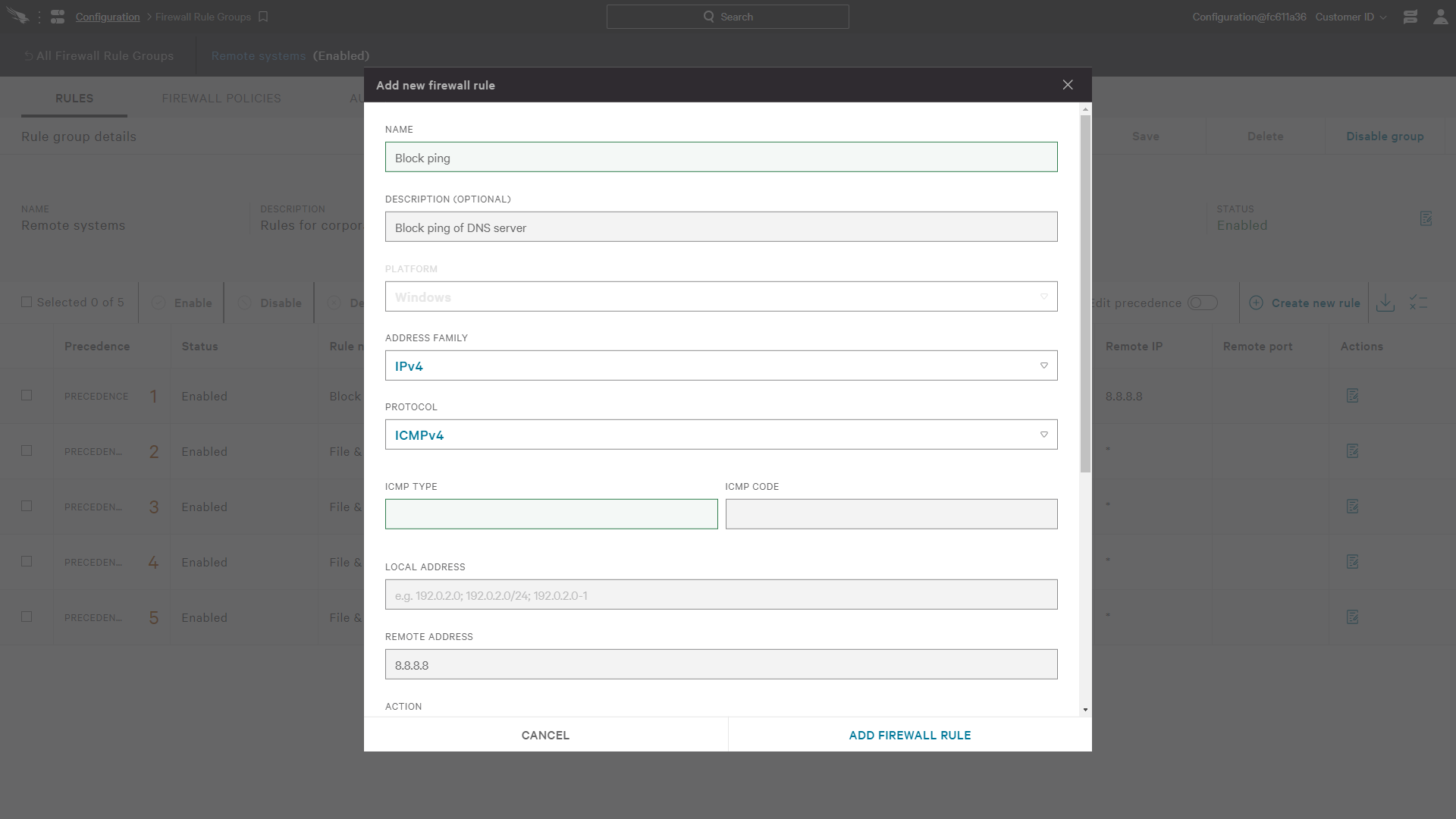Viewport: 1456px width, 819px height.
Task: Click the dialog scrollbar up arrow
Action: point(1085,109)
